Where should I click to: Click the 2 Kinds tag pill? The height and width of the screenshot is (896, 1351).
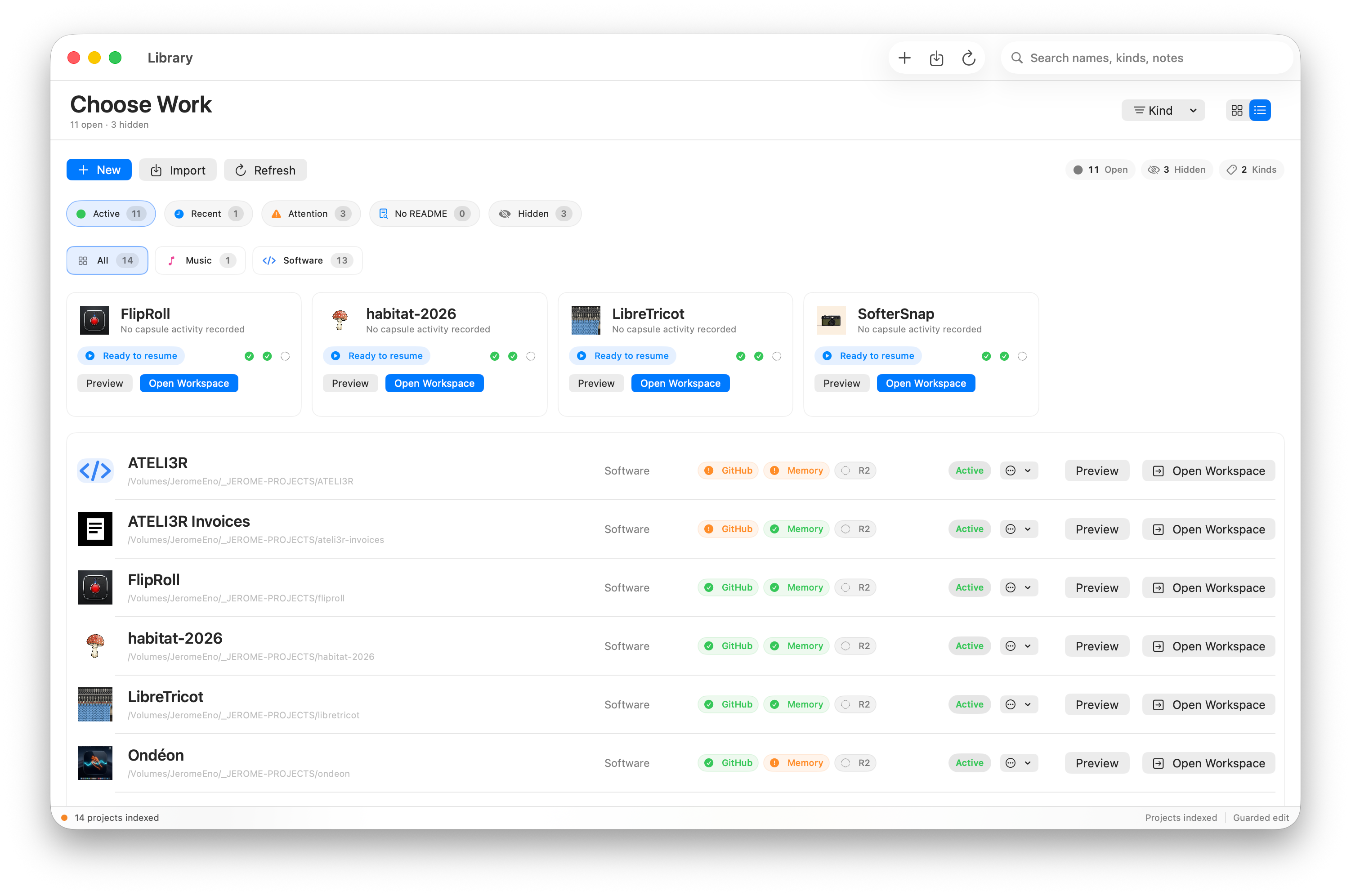(1252, 170)
